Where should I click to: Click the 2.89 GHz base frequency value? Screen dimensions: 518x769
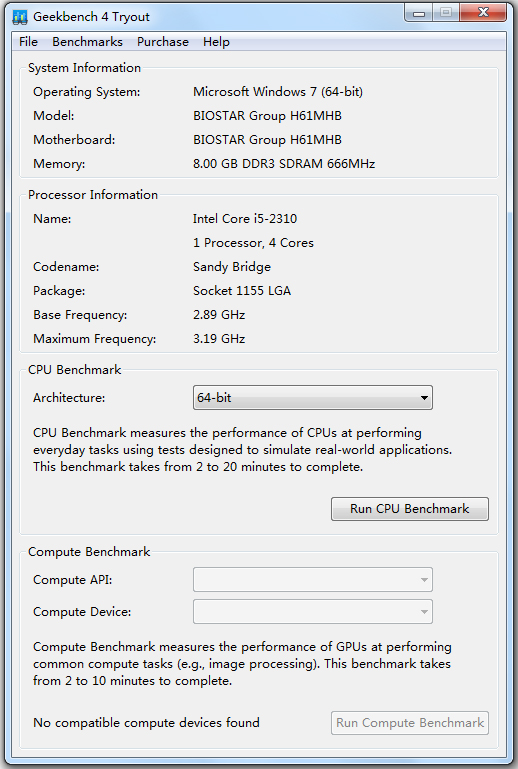[219, 315]
